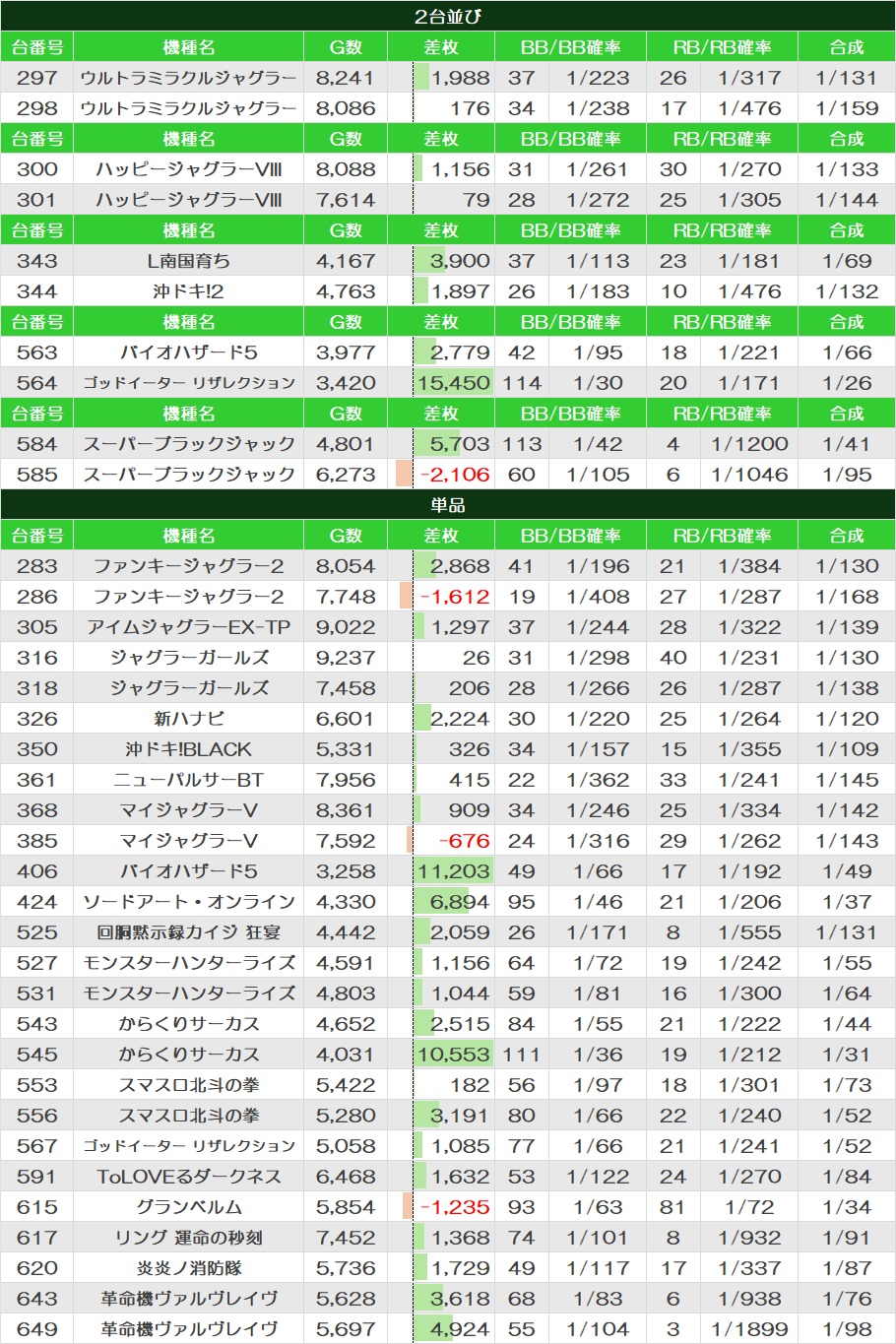
Task: Click 差枚 value 1,897
Action: pyautogui.click(x=460, y=291)
